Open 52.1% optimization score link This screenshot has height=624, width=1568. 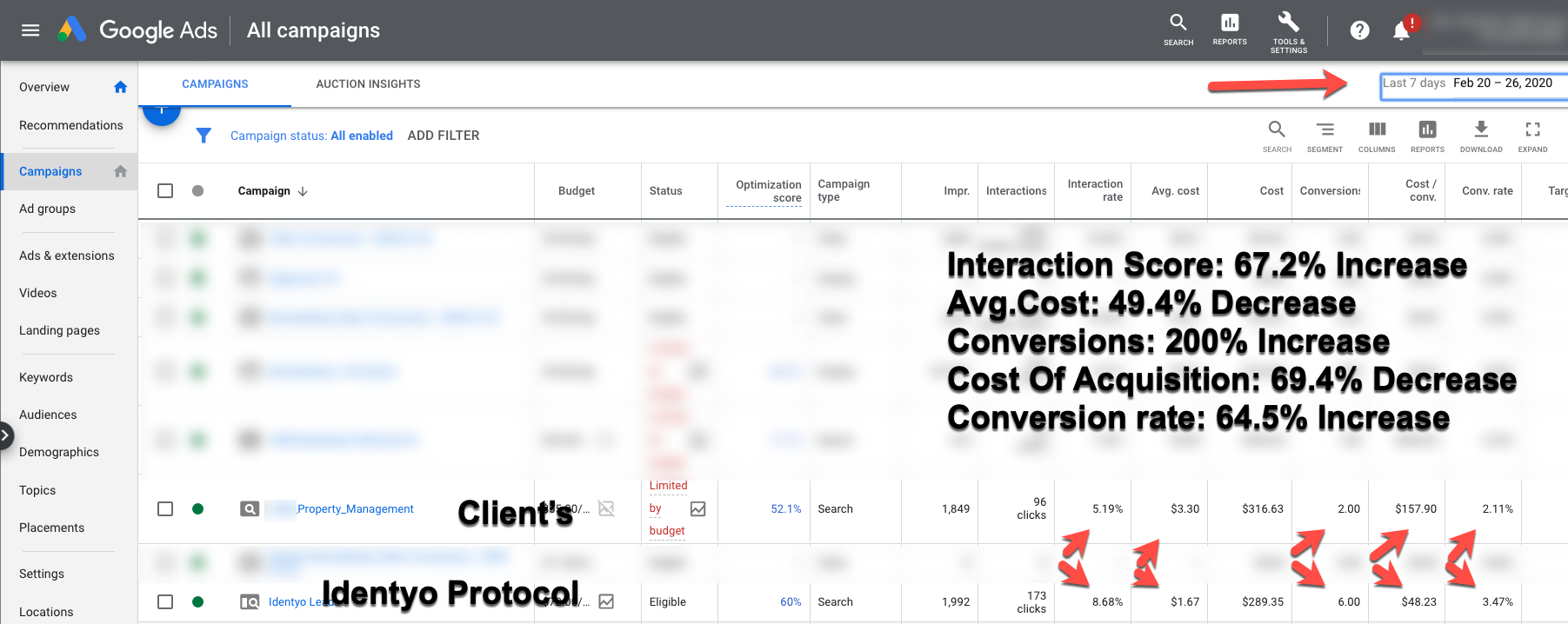(786, 509)
